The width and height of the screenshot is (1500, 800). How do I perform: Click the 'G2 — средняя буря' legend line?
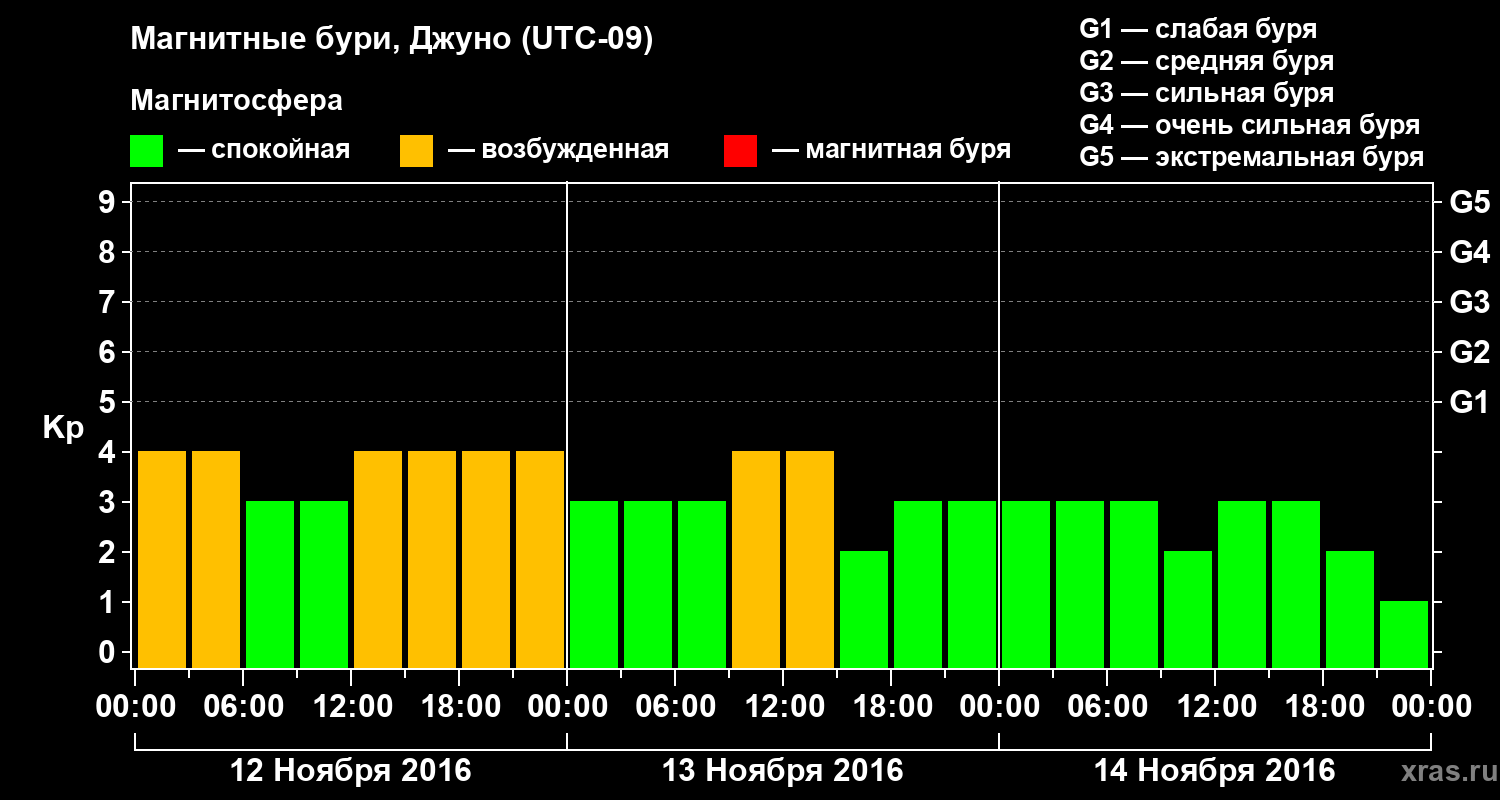coord(1207,61)
